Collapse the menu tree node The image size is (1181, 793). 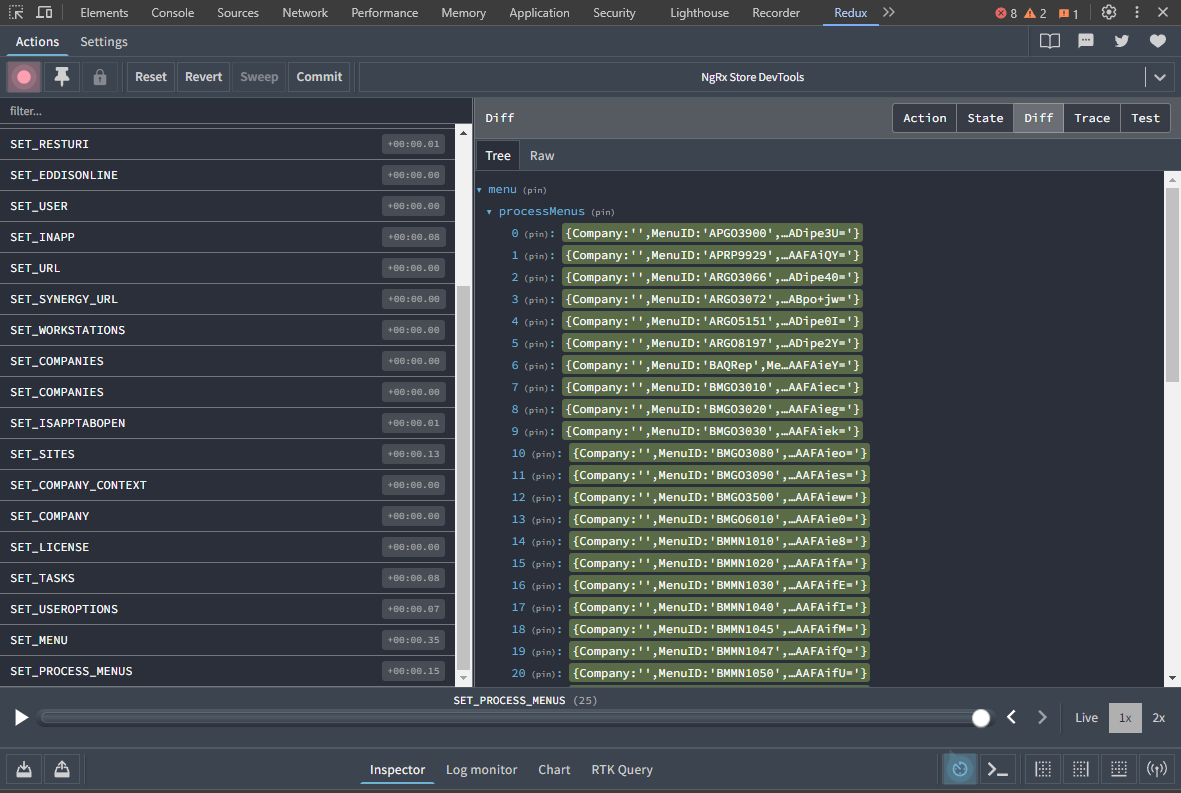(x=479, y=190)
